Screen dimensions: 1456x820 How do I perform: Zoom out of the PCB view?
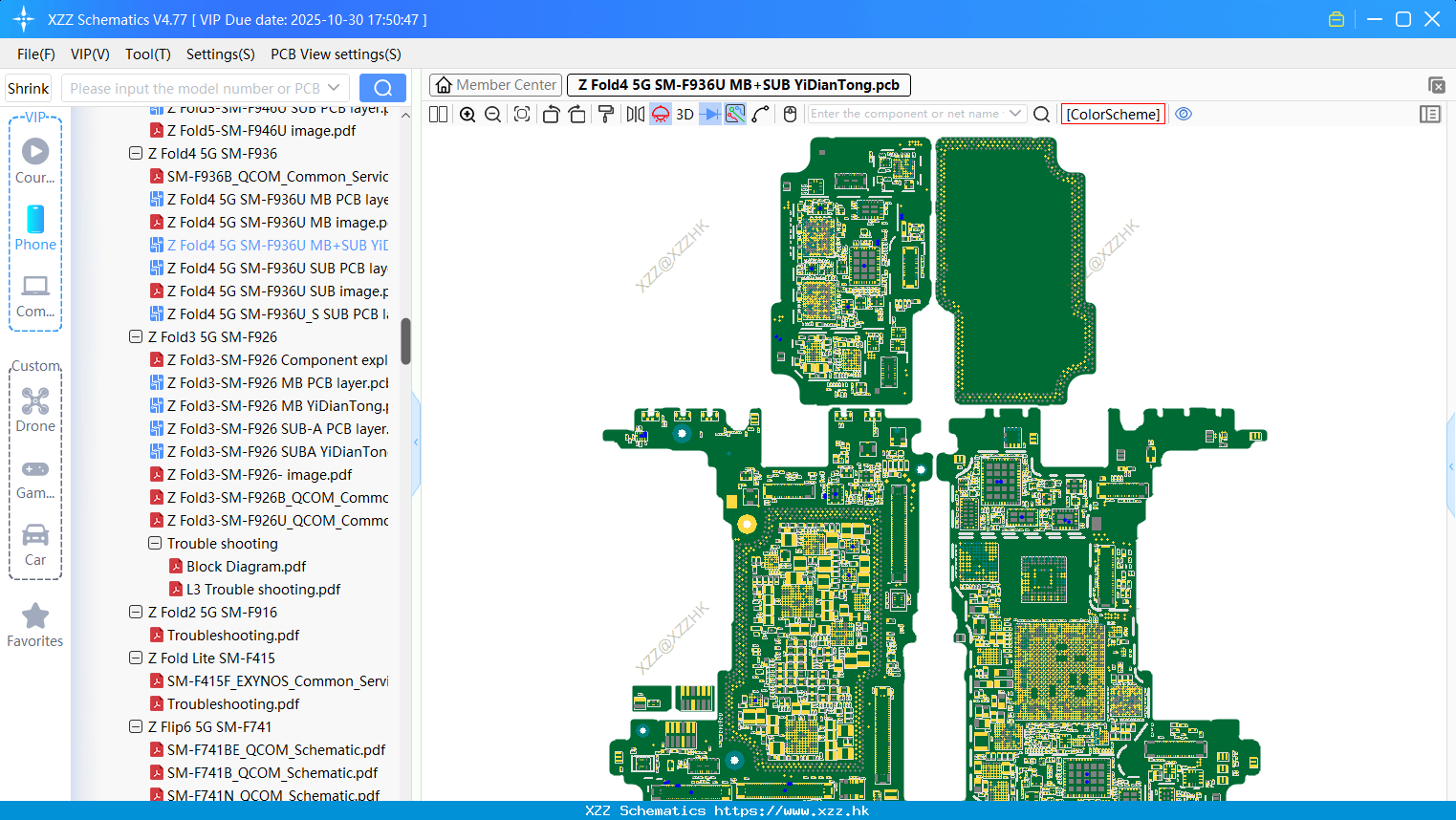pyautogui.click(x=492, y=114)
